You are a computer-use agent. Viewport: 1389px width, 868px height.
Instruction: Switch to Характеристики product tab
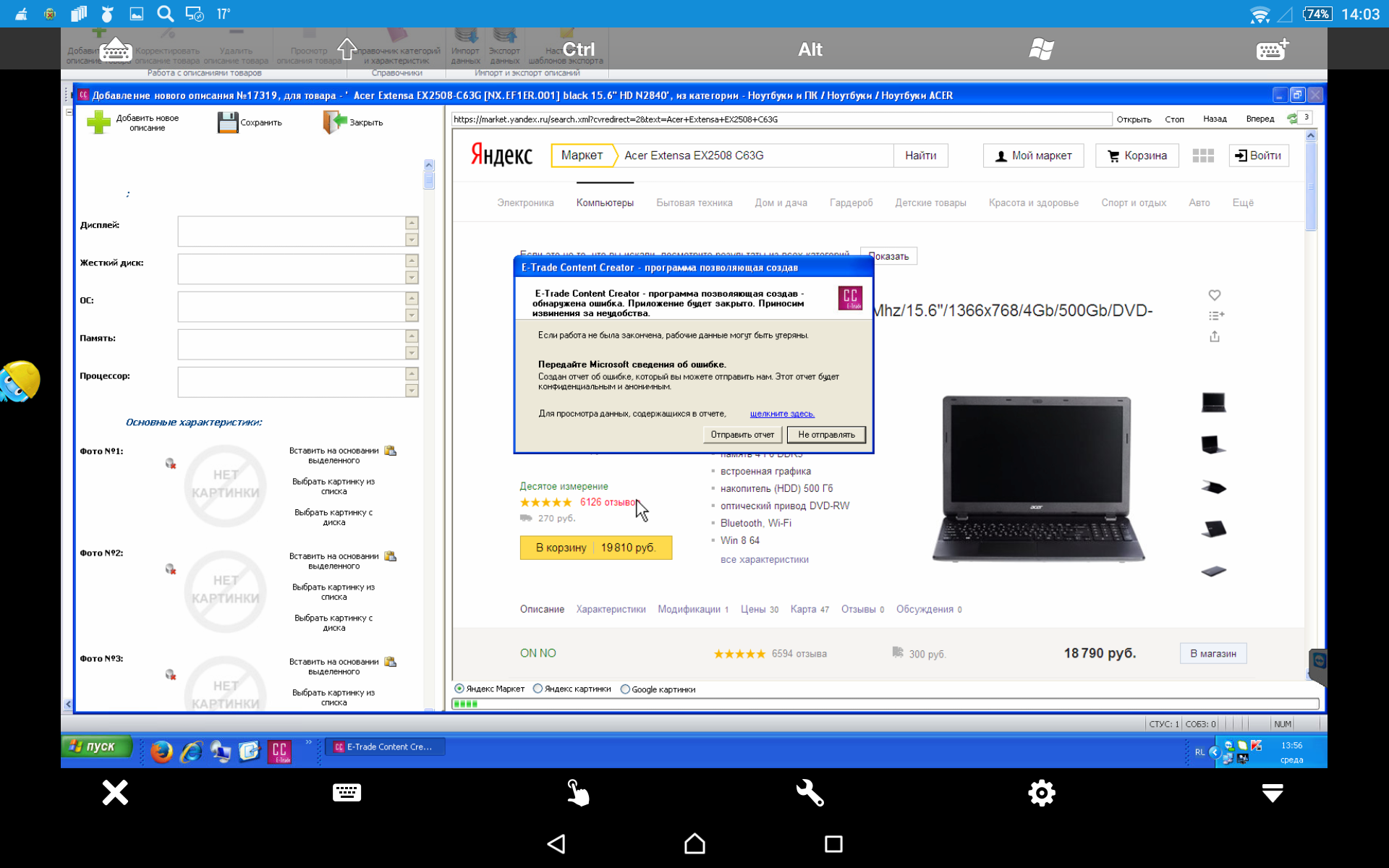611,609
